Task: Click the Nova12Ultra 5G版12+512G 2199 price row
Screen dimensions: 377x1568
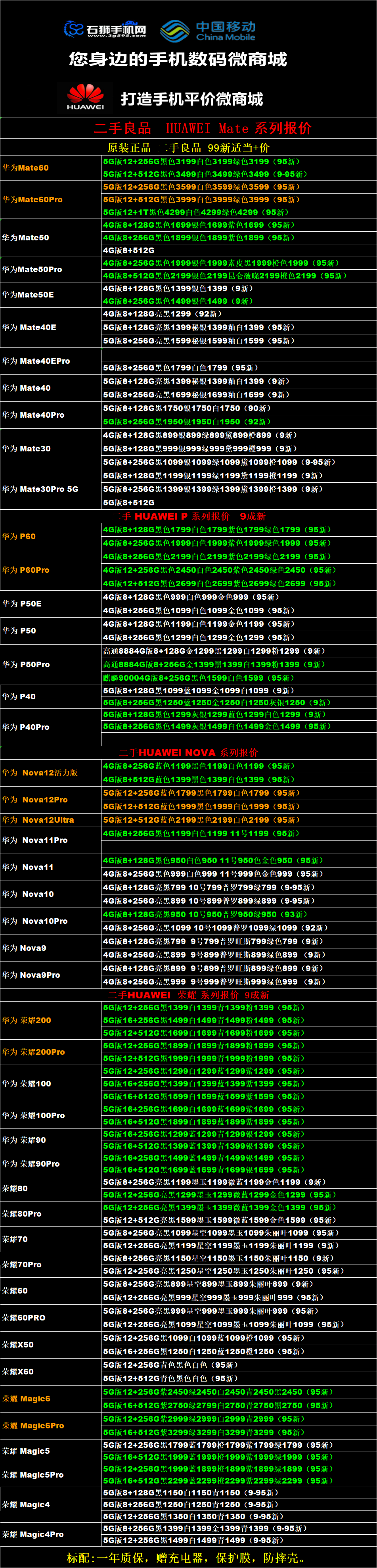Action: coord(238,820)
